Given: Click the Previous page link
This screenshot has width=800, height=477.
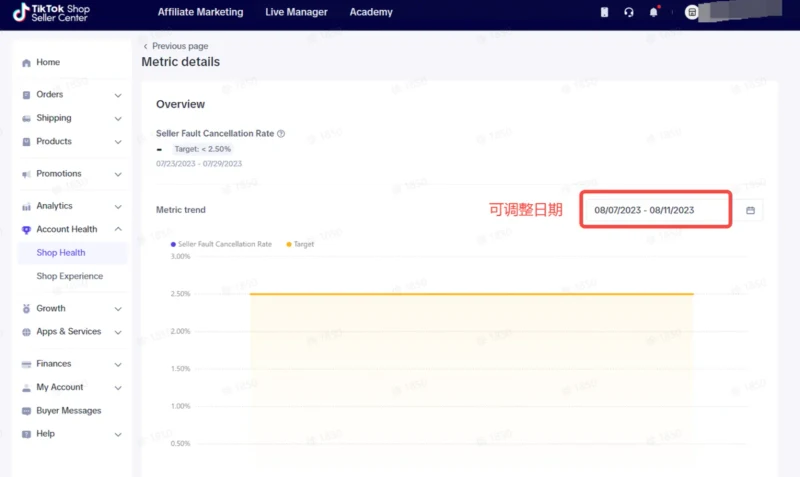Looking at the screenshot, I should pos(180,46).
